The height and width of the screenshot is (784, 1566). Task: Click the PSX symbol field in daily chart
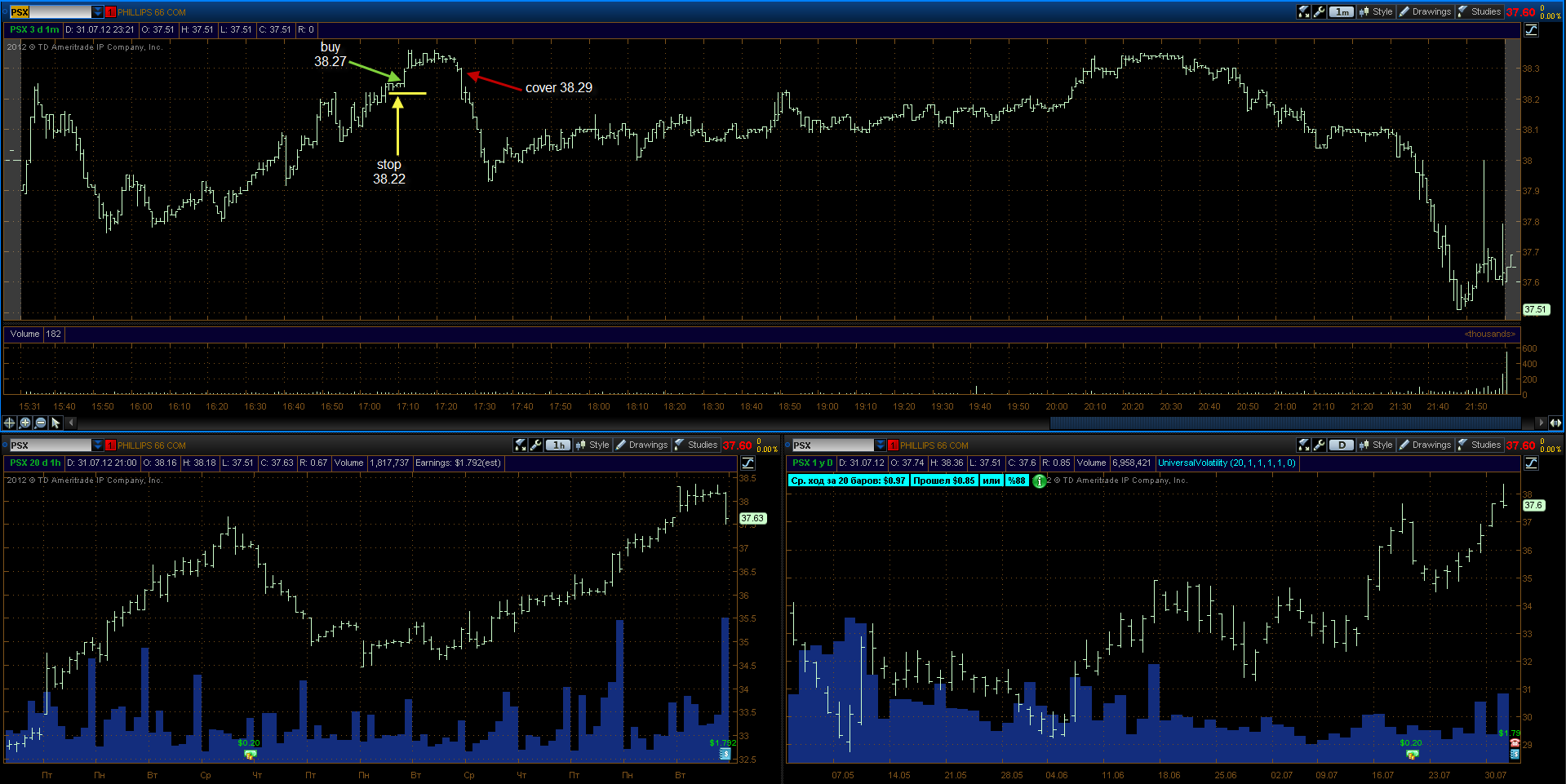coord(832,445)
